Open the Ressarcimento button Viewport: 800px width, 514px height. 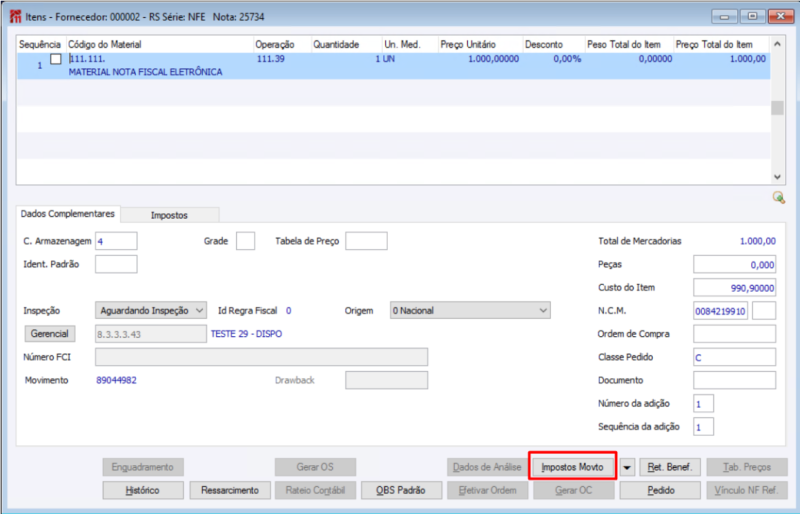point(230,491)
